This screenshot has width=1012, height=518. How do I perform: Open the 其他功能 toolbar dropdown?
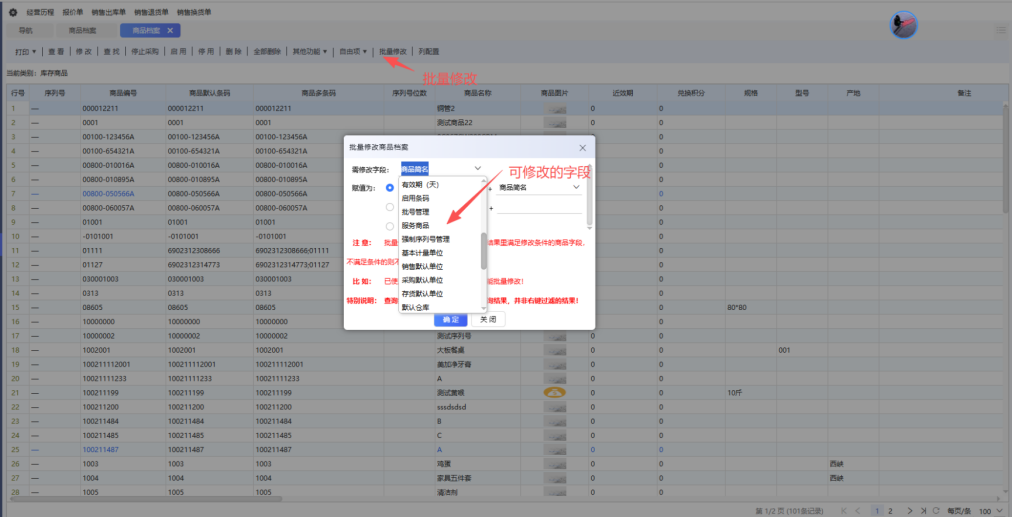(309, 51)
